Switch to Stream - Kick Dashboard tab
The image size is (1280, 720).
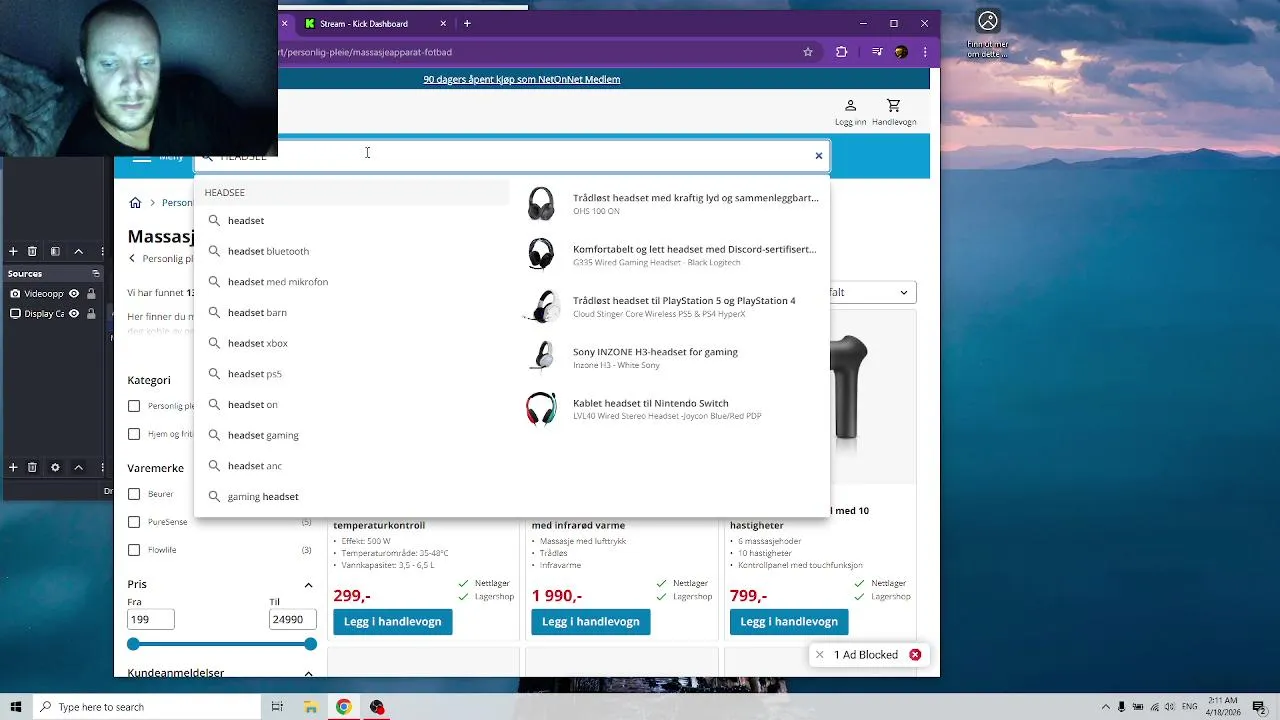click(364, 24)
